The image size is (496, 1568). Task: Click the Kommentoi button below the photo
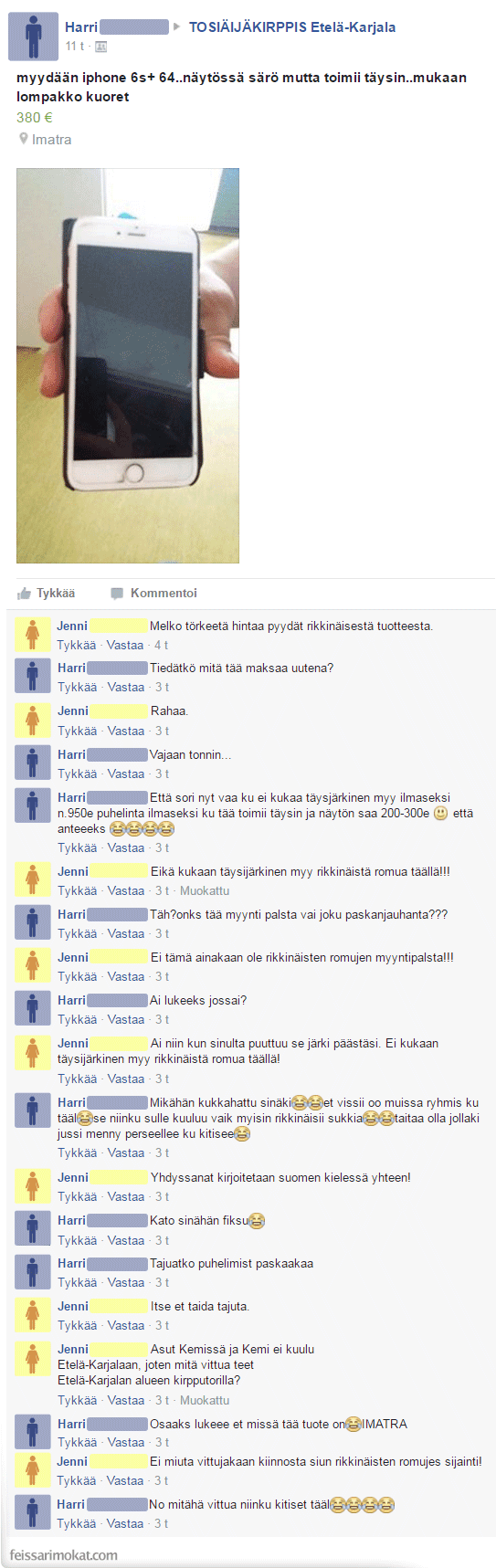point(153,594)
